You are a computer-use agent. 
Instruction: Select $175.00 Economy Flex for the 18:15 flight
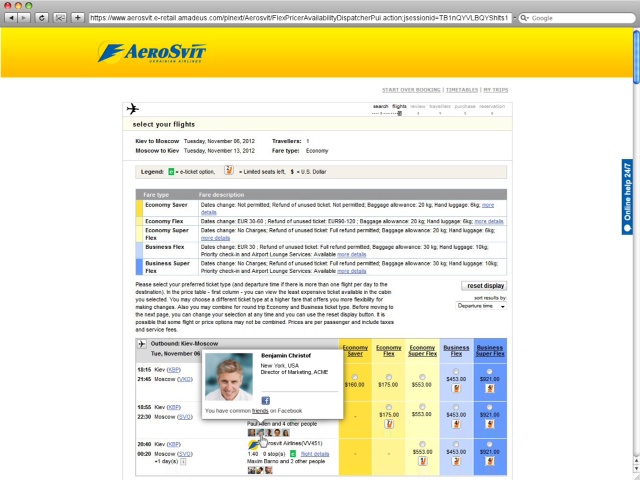(389, 377)
